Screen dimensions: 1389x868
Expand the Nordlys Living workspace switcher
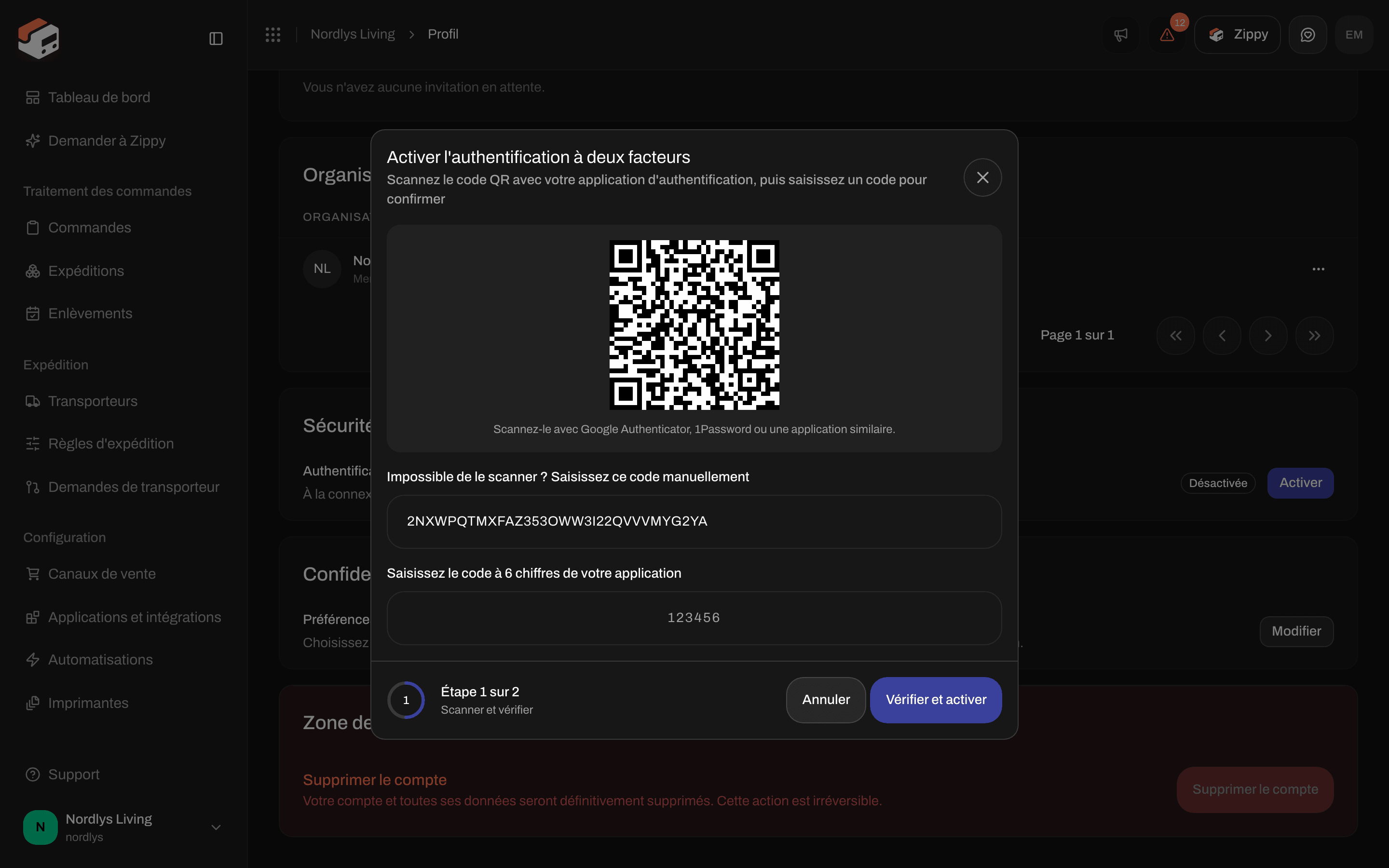pyautogui.click(x=123, y=827)
